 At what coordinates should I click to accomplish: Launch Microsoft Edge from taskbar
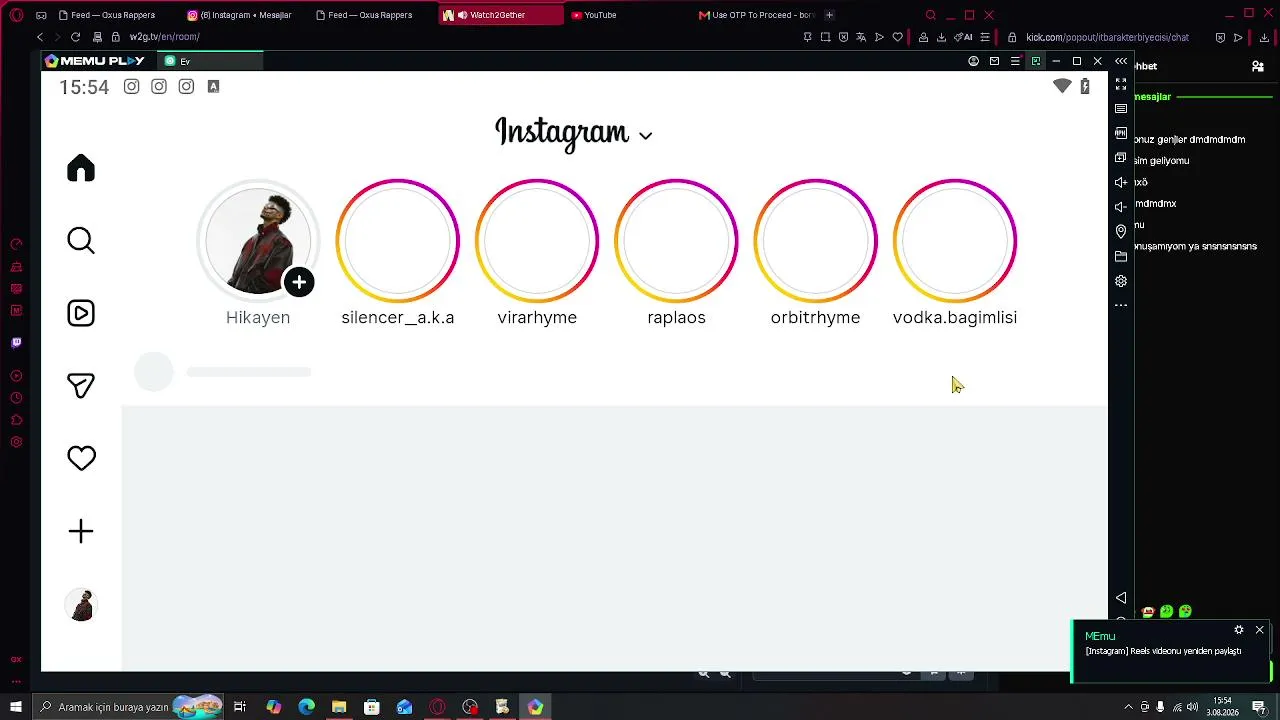pyautogui.click(x=306, y=707)
